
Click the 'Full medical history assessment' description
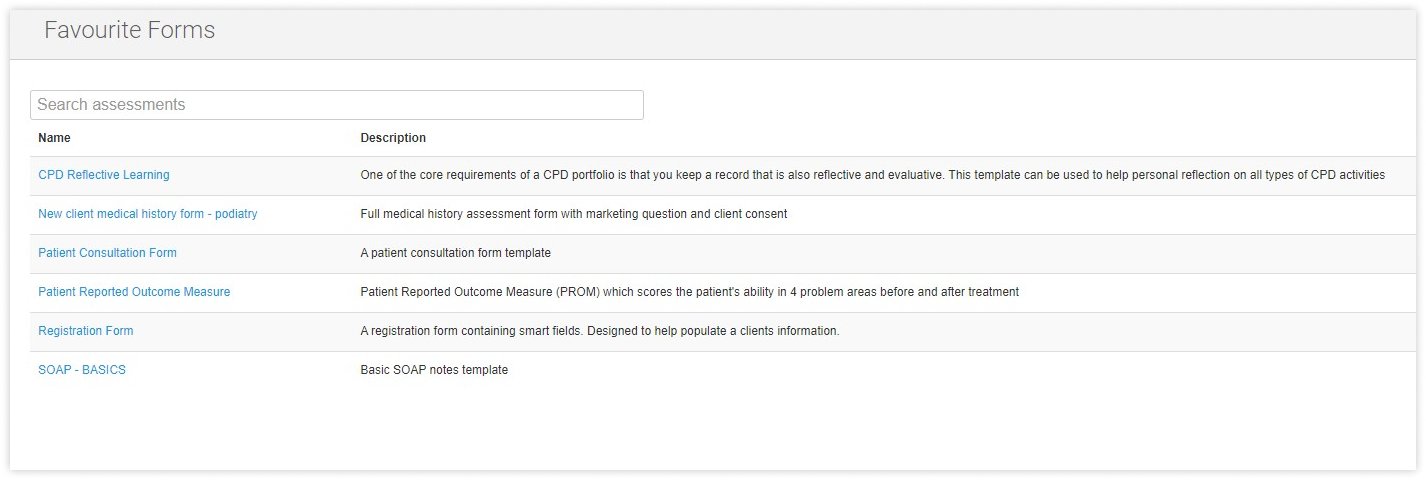coord(573,214)
